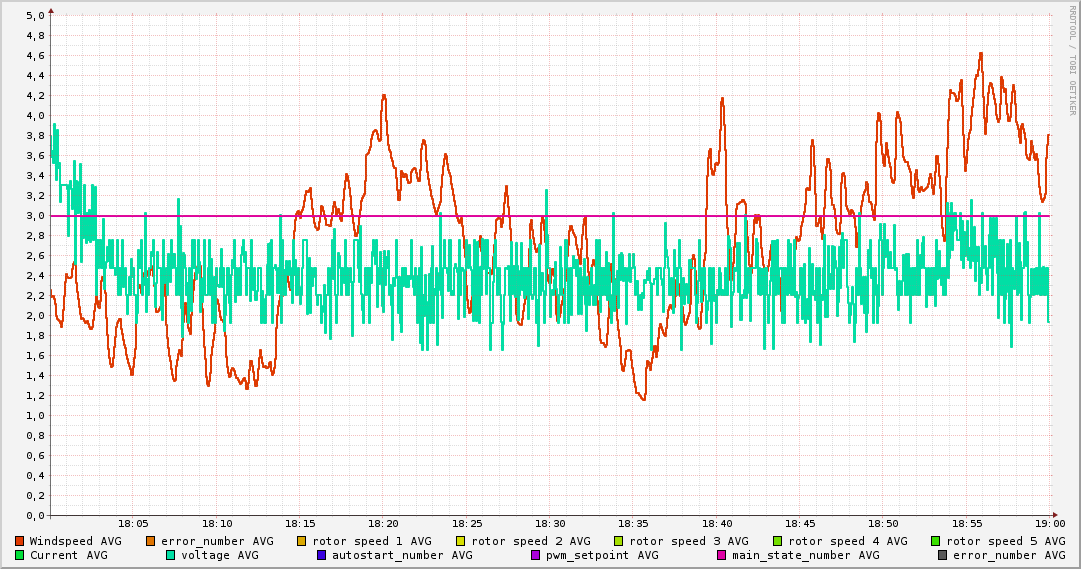This screenshot has height=569, width=1081.
Task: Click the rotor speed 3 AVG swatch
Action: pyautogui.click(x=618, y=541)
